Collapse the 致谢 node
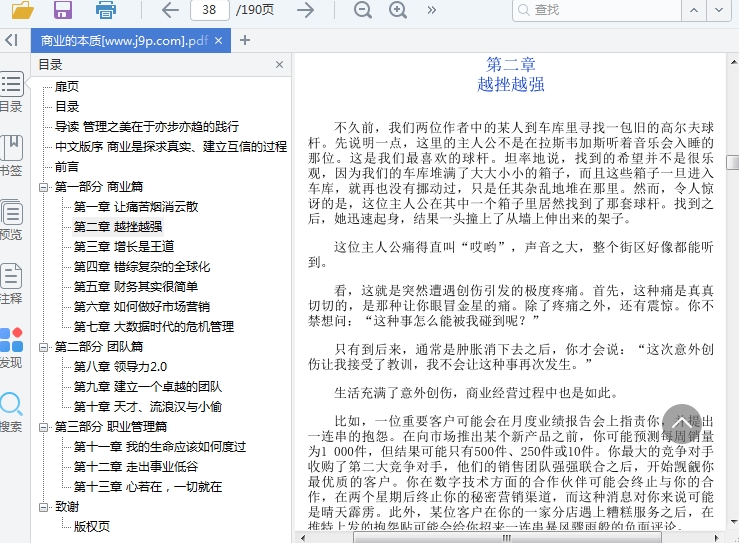Screen dimensions: 739x543 pyautogui.click(x=43, y=508)
